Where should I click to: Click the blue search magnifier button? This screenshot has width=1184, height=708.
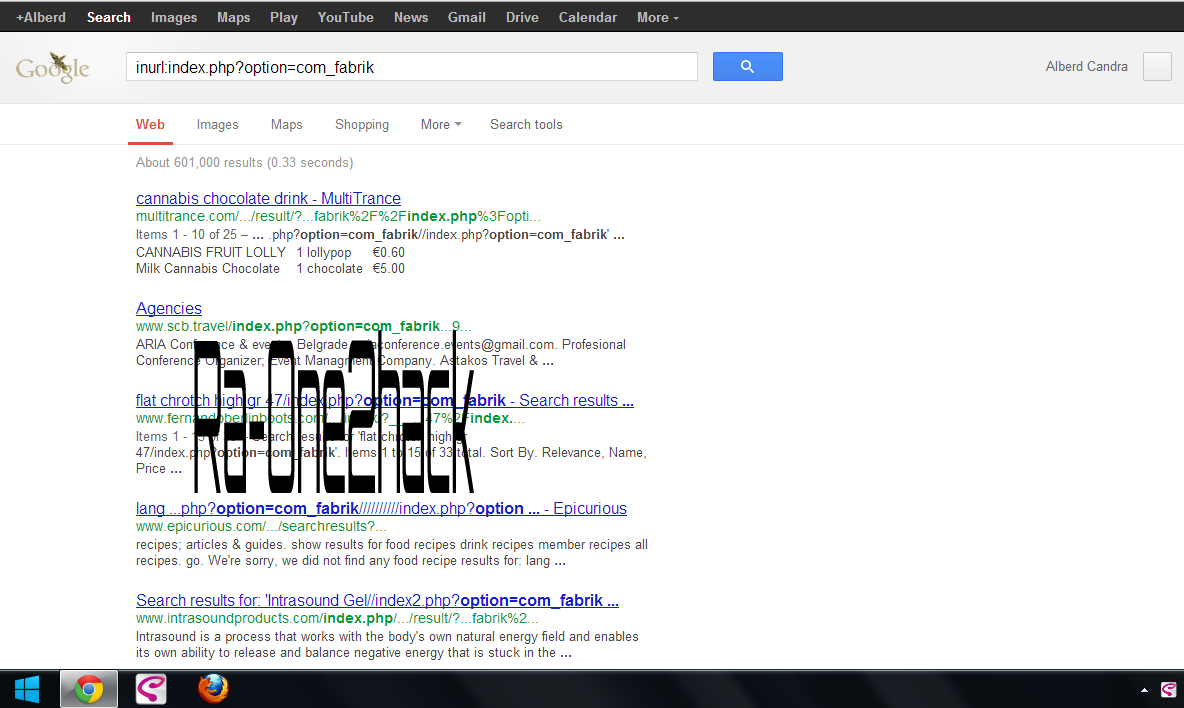[x=748, y=66]
